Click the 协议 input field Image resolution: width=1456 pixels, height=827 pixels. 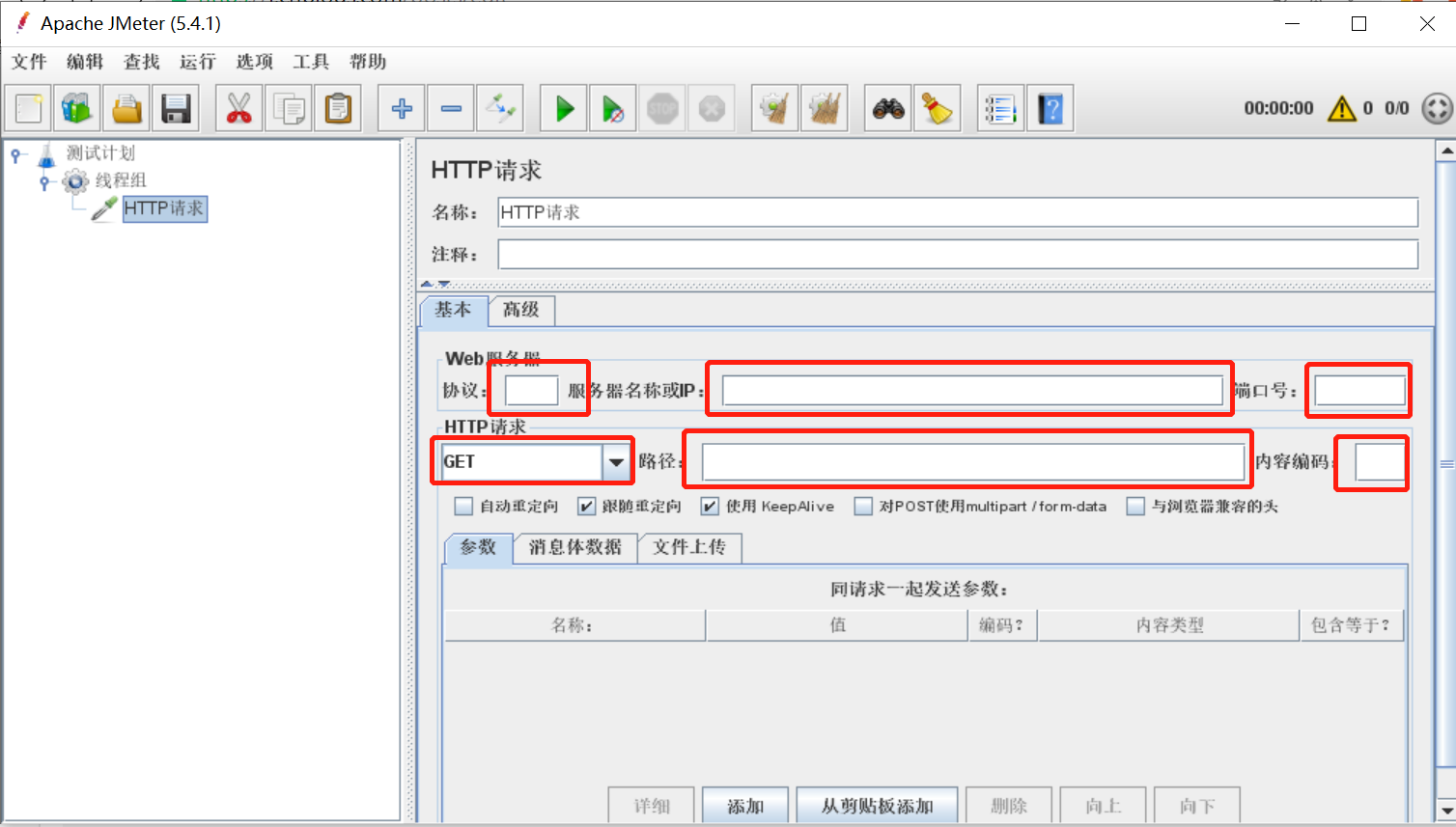[x=532, y=390]
